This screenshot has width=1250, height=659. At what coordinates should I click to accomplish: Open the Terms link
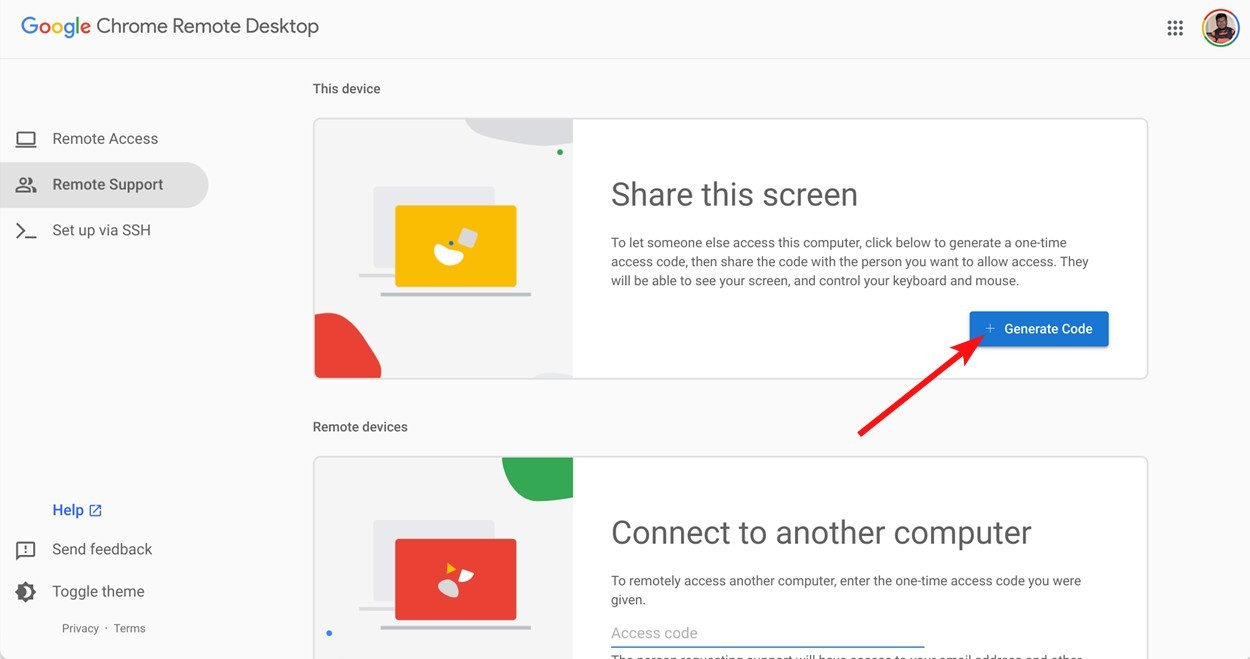pyautogui.click(x=129, y=629)
